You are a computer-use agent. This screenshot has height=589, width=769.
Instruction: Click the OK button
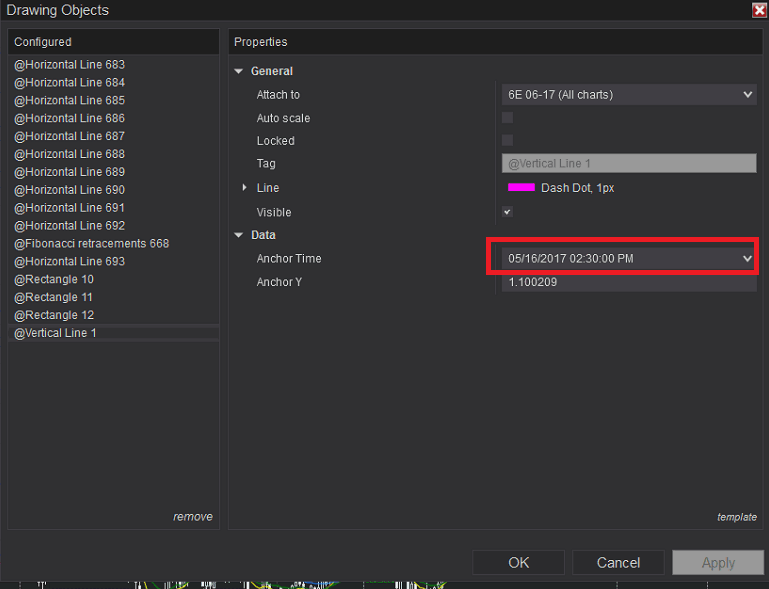point(518,563)
